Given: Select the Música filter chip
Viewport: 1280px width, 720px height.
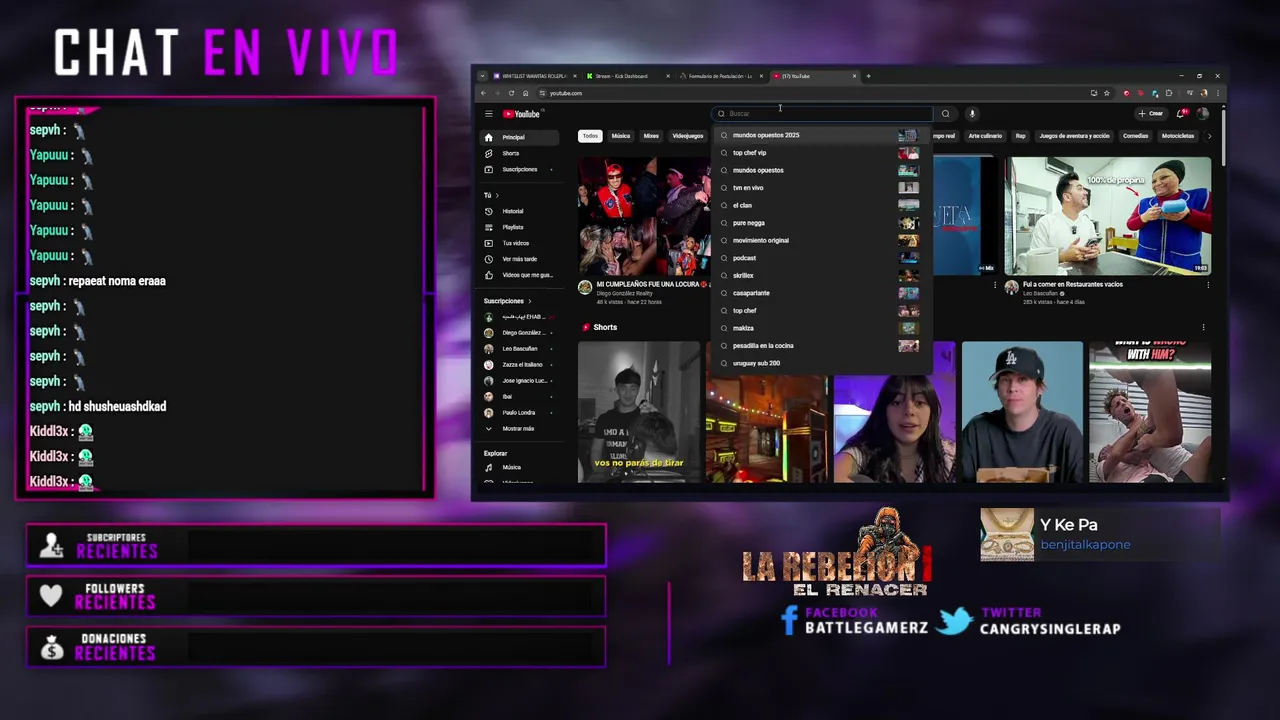Looking at the screenshot, I should click(x=621, y=136).
